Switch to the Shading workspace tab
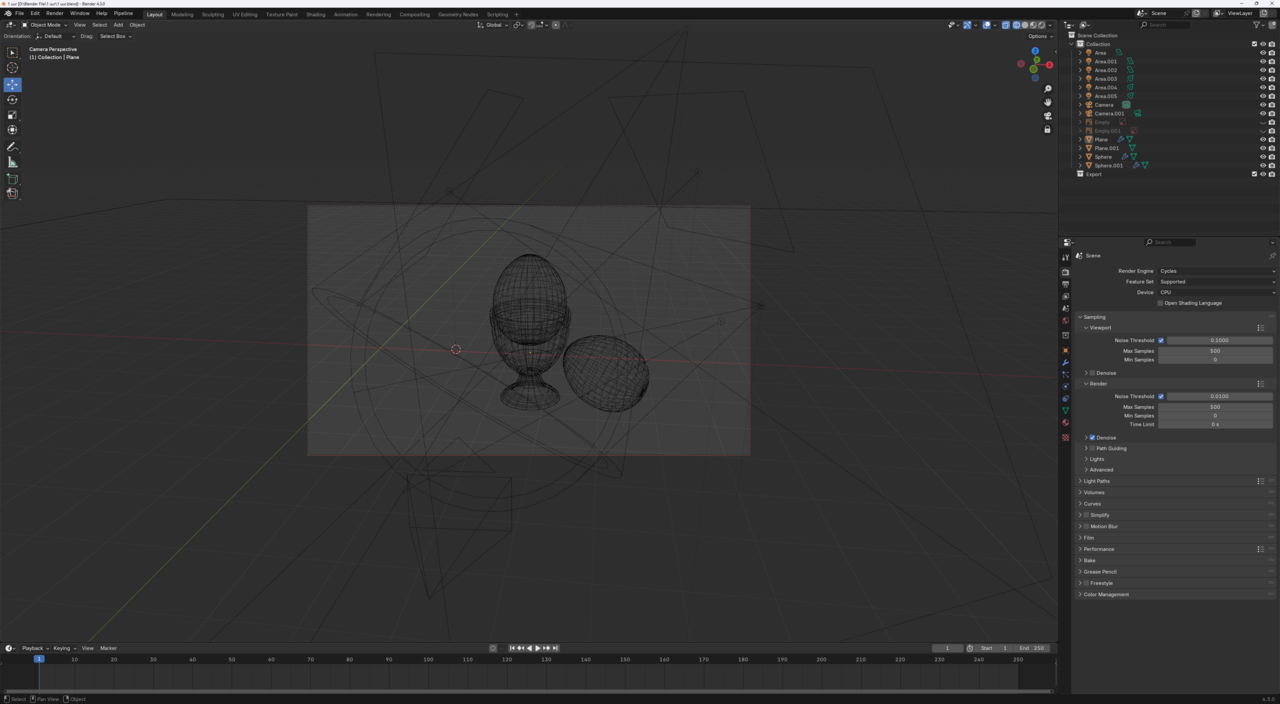 tap(315, 14)
